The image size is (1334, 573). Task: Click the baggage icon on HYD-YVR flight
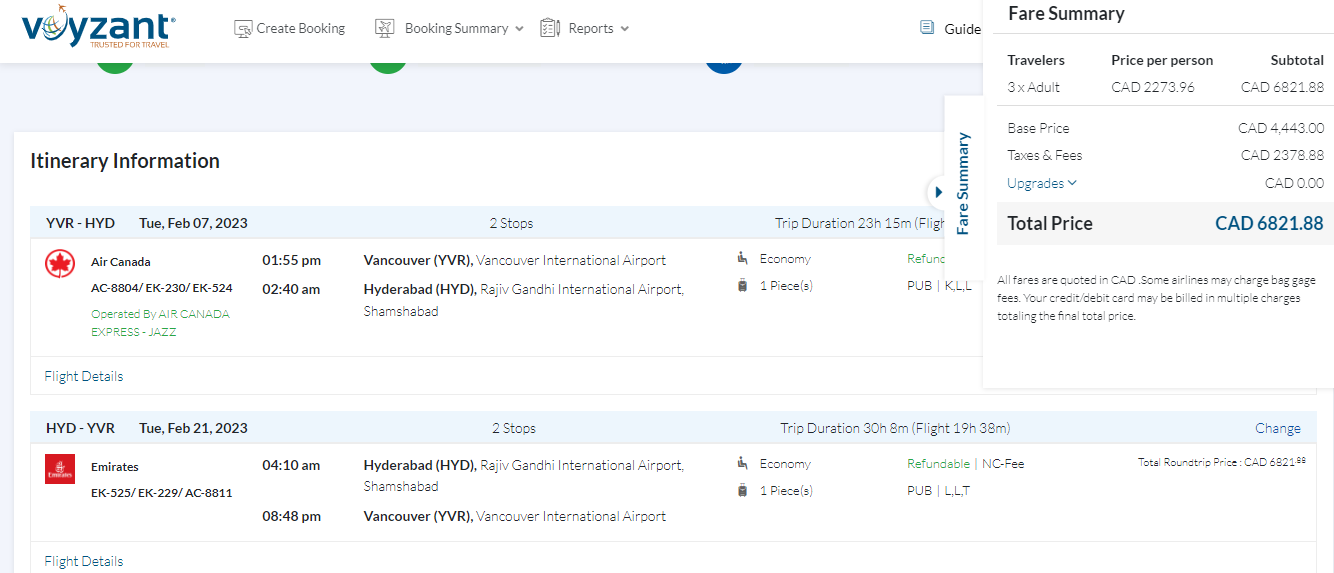[x=742, y=491]
